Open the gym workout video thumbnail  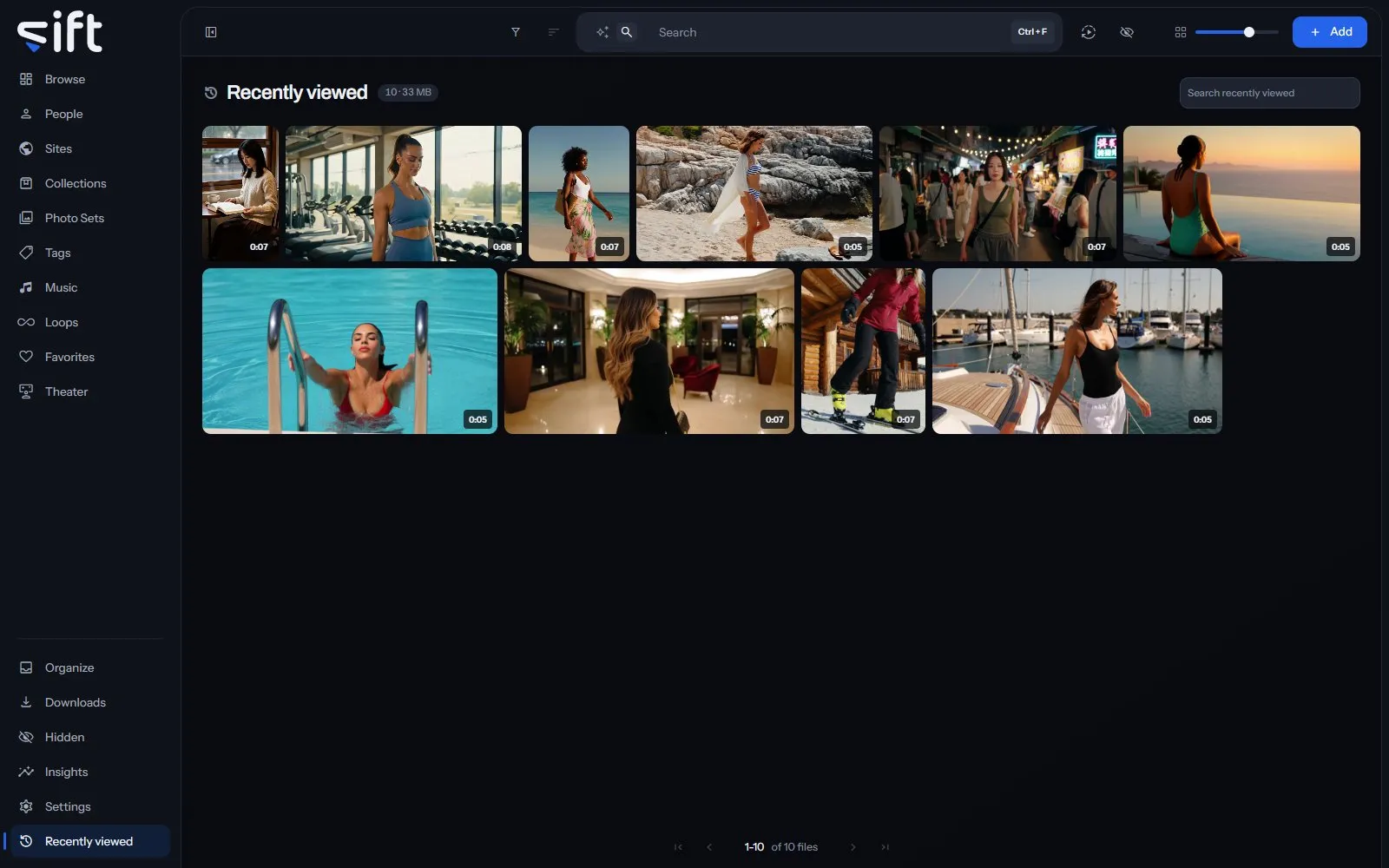coord(404,194)
